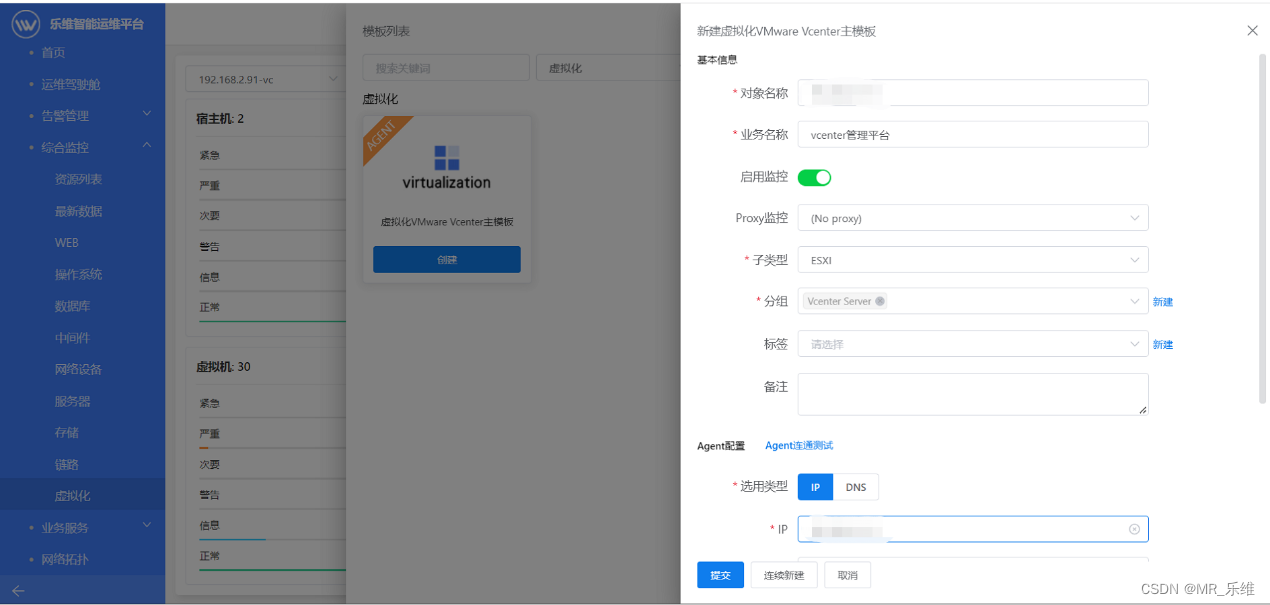The image size is (1270, 605).
Task: Click the 宿主机: 2 heading
Action: point(220,119)
